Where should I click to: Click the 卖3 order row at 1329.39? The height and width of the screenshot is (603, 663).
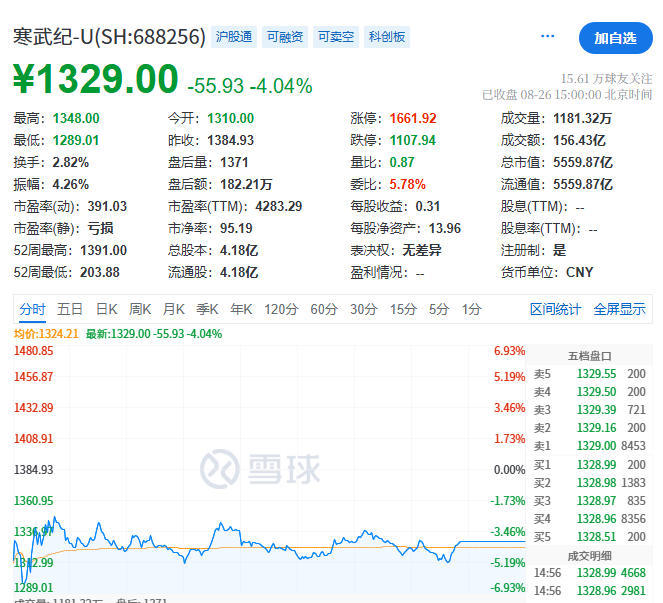[x=589, y=410]
